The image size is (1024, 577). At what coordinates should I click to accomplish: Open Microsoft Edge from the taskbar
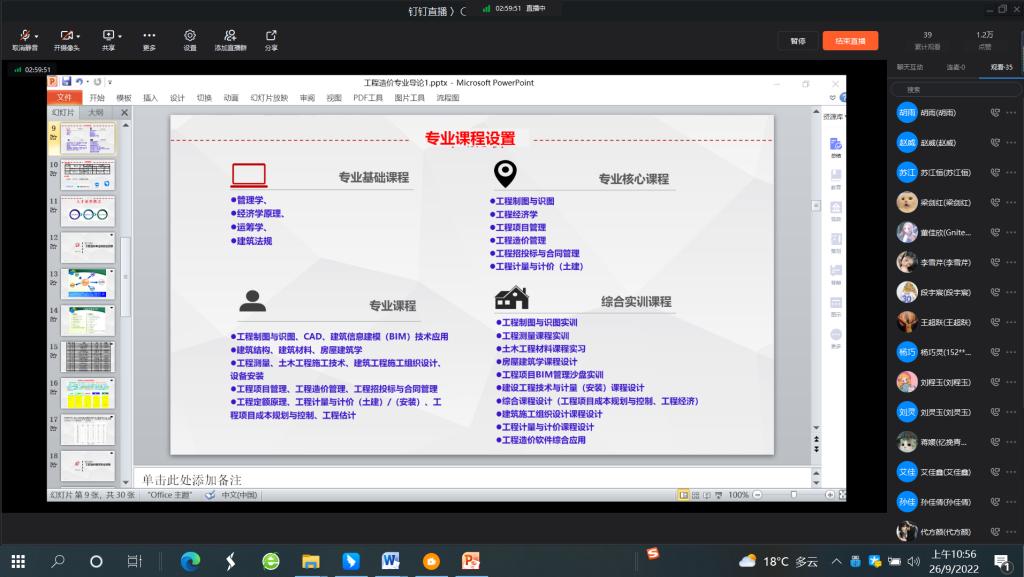click(x=189, y=561)
